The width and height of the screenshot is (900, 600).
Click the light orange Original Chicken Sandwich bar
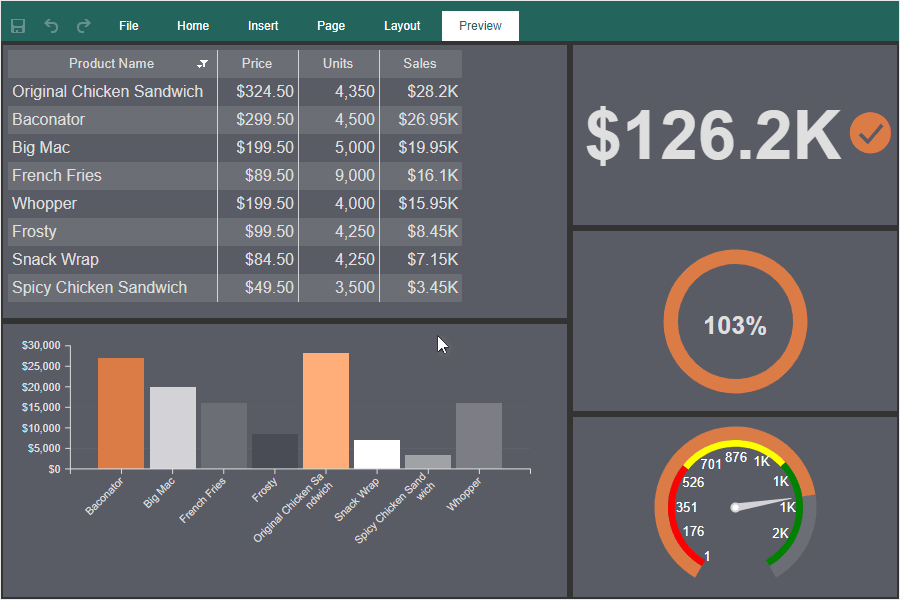pos(326,411)
